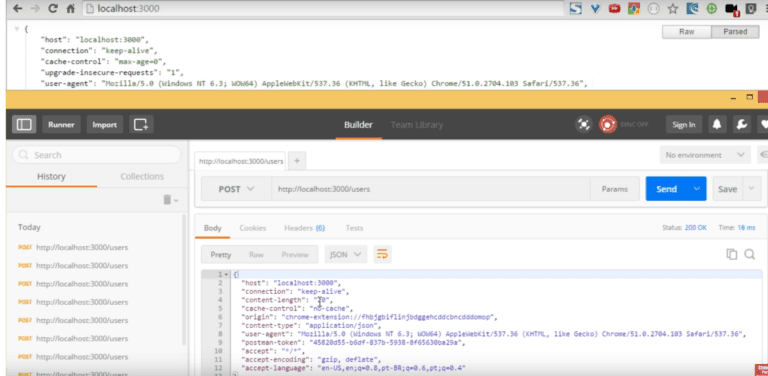Viewport: 768px width, 376px height.
Task: Toggle the wrap lines icon
Action: click(382, 254)
